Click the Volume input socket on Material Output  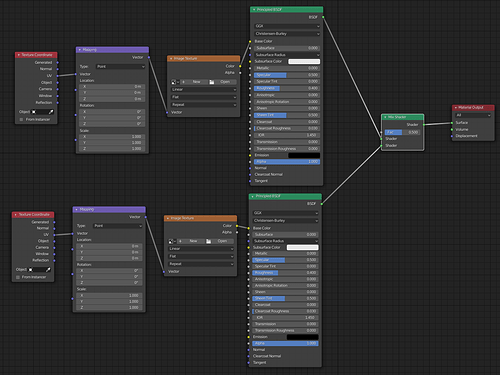pyautogui.click(x=452, y=129)
